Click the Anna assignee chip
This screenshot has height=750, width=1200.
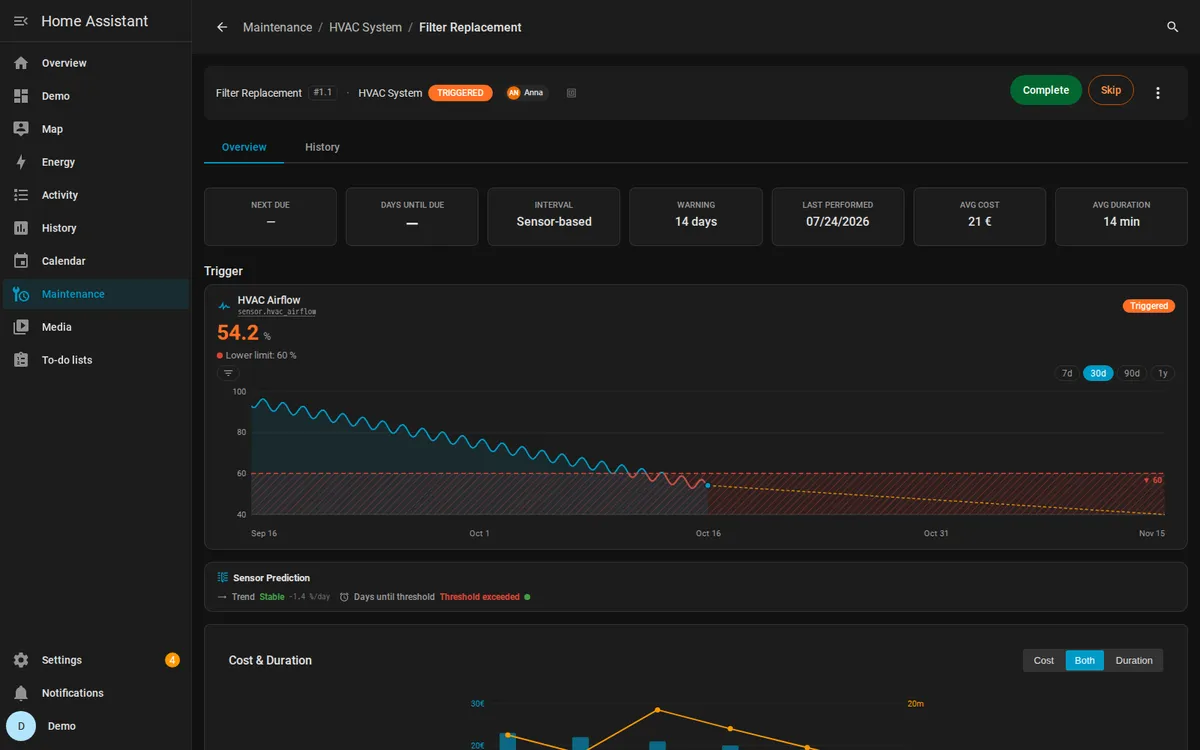point(526,93)
